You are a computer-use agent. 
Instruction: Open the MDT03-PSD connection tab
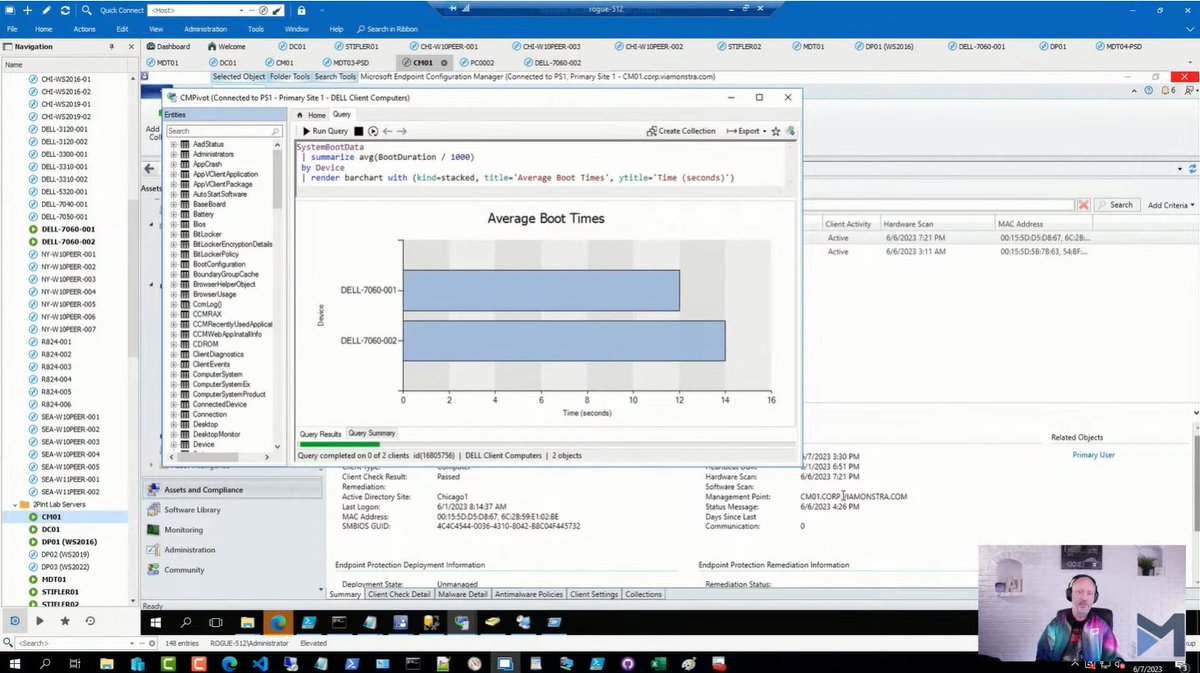click(345, 62)
